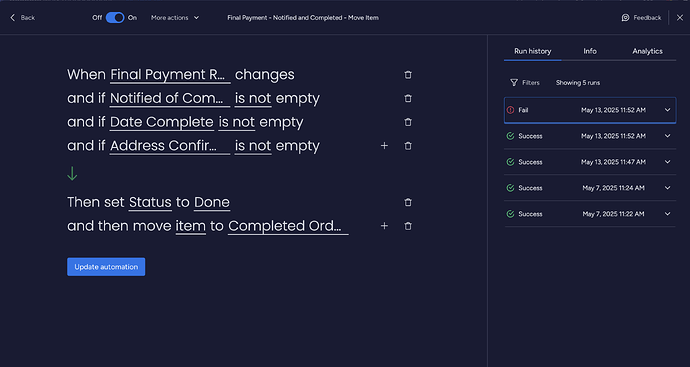Change 'is not' operator for Notified condition
This screenshot has width=690, height=367.
253,98
